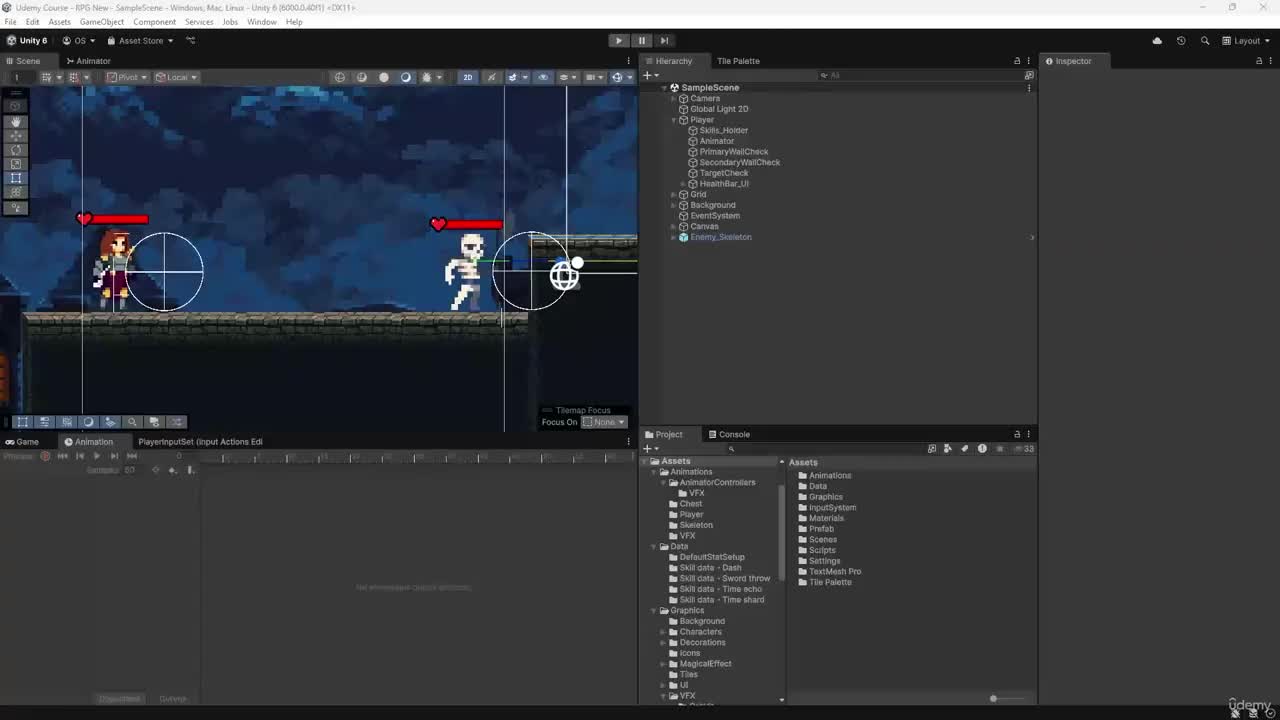Click the Hierarchy search field
1280x720 pixels.
click(920, 75)
